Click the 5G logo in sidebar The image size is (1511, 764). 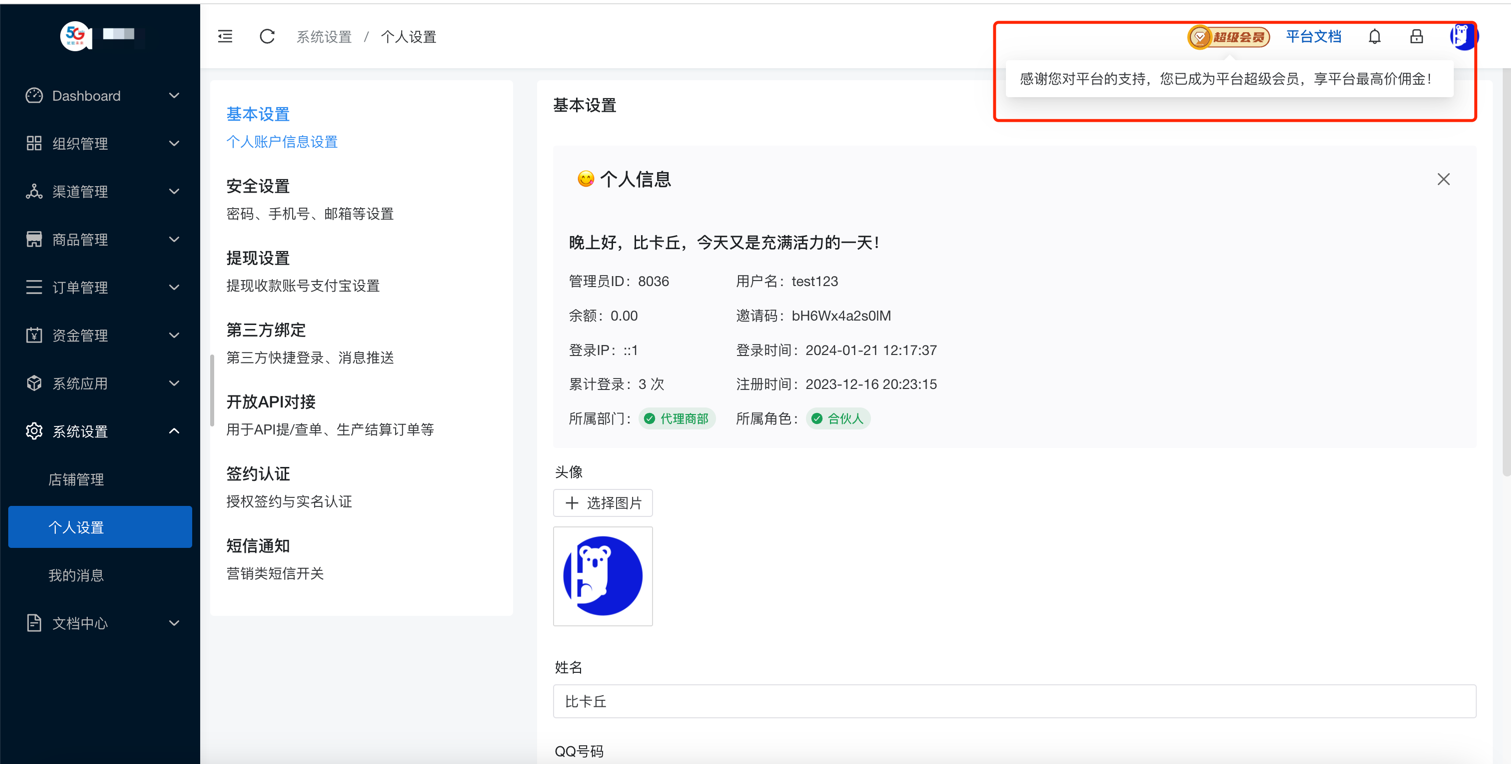[76, 36]
